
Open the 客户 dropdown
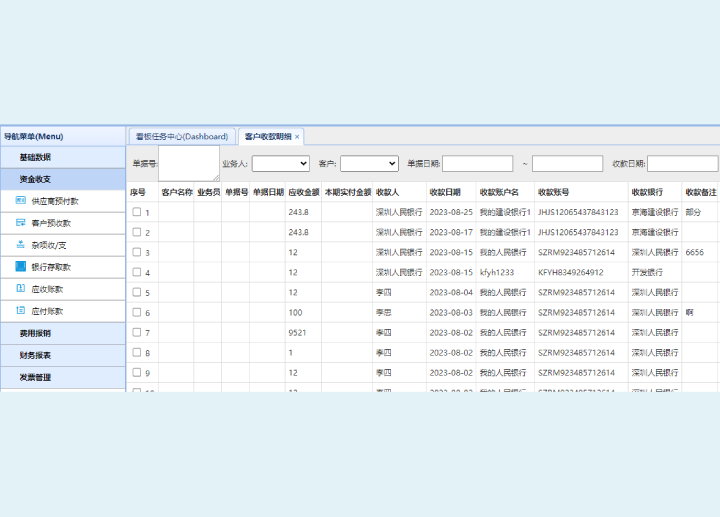coord(368,163)
